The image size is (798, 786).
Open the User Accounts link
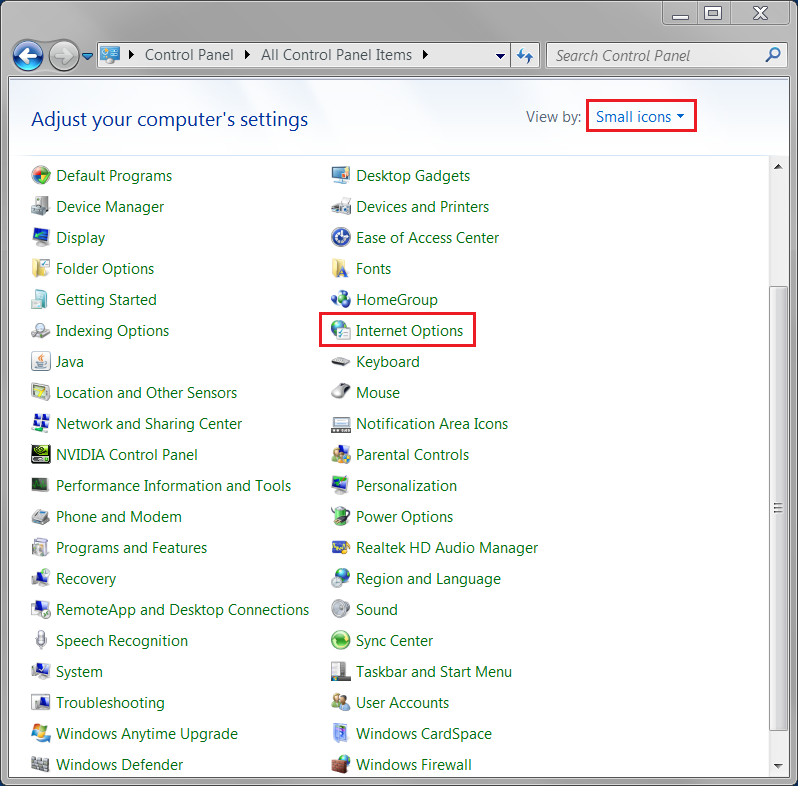tap(403, 703)
